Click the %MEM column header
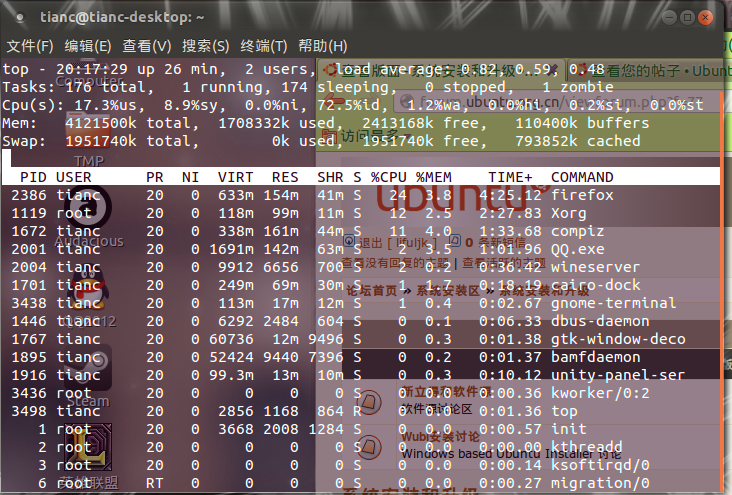Image resolution: width=732 pixels, height=495 pixels. (434, 177)
